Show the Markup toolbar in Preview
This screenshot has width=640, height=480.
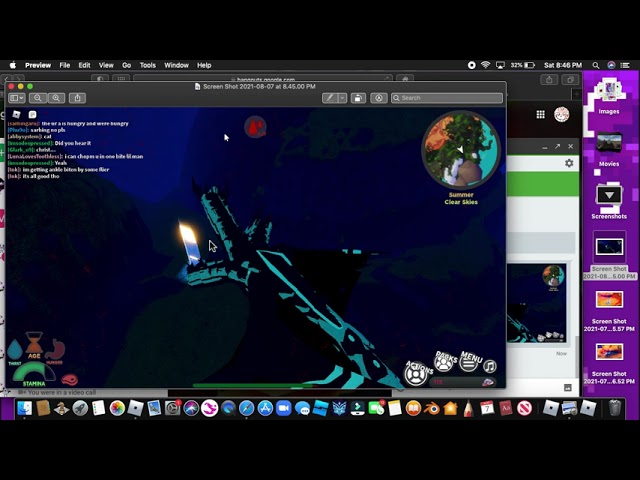[x=379, y=98]
